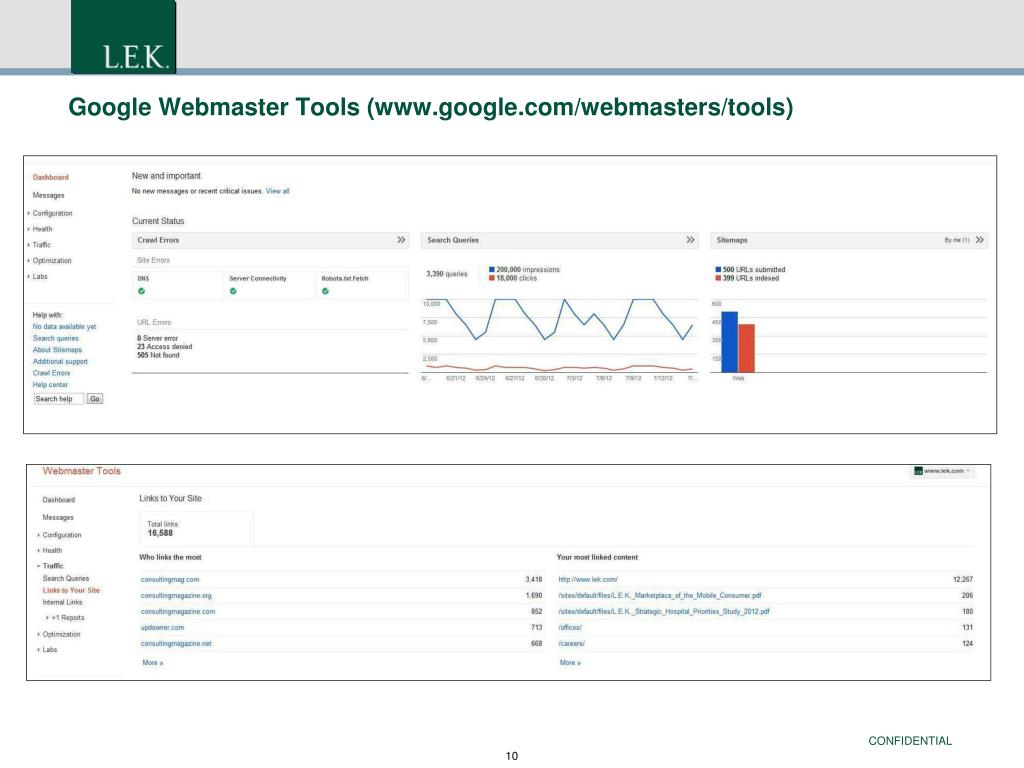The width and height of the screenshot is (1024, 768).
Task: Click View all messages link
Action: click(x=278, y=191)
